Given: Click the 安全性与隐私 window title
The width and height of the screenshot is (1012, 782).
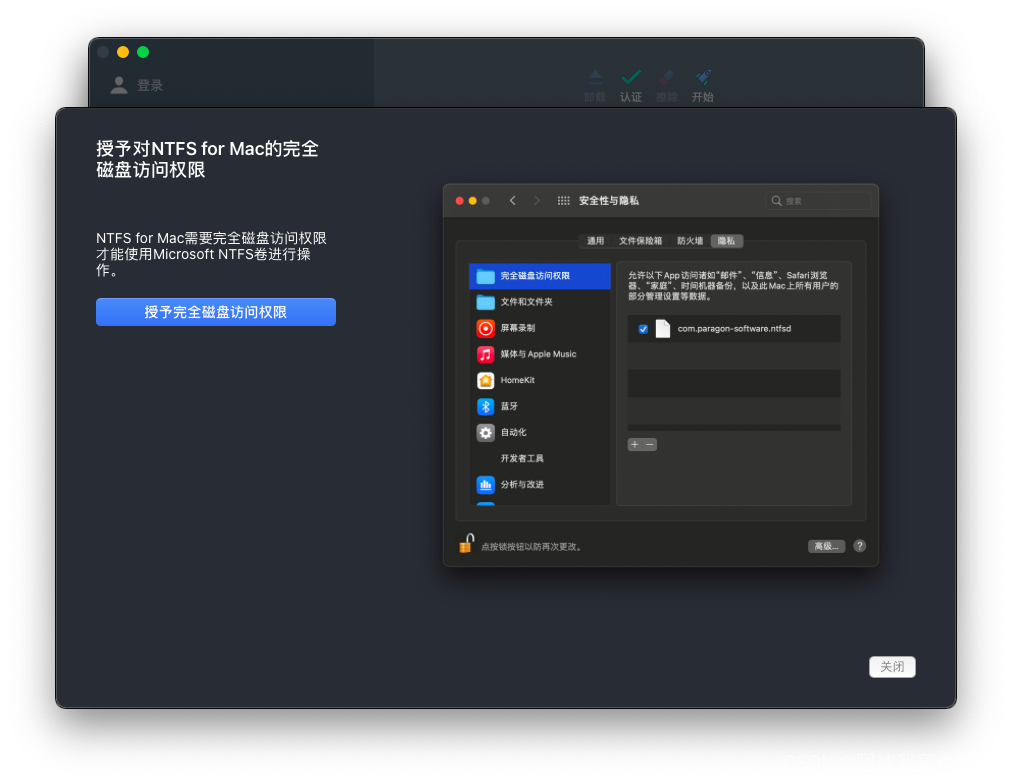Looking at the screenshot, I should pyautogui.click(x=609, y=201).
